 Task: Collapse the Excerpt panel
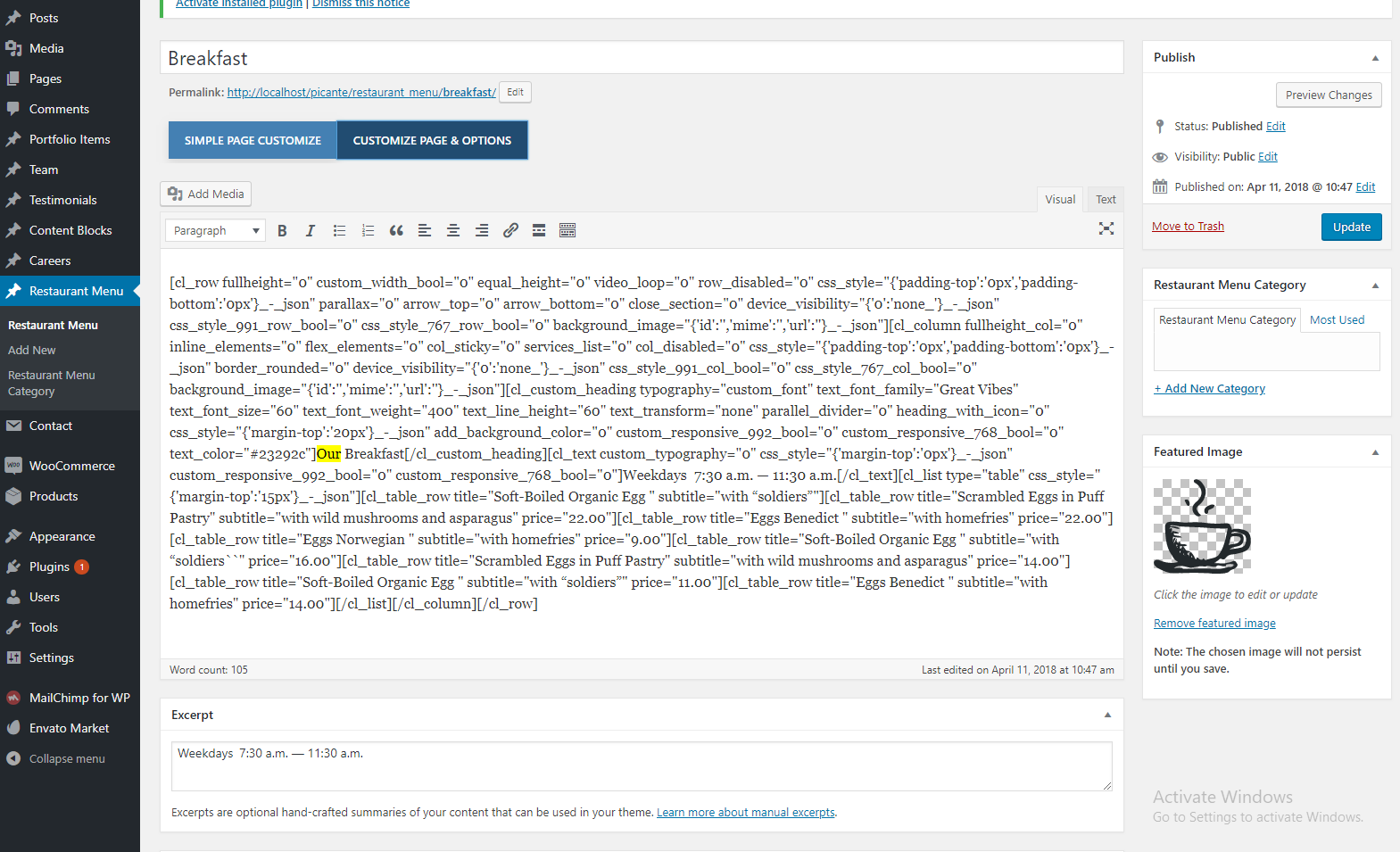[1107, 715]
